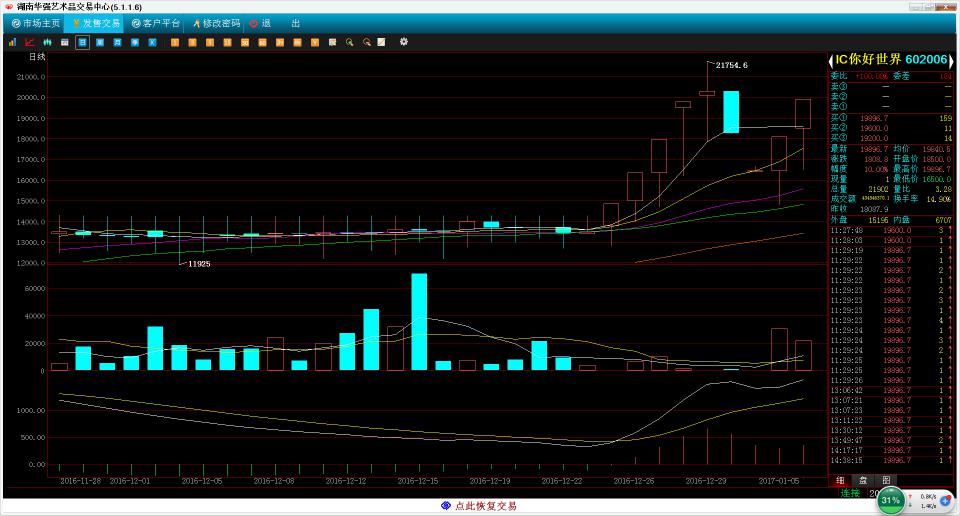Select the candlestick chart toolbar icon
The image size is (960, 516).
[47, 42]
